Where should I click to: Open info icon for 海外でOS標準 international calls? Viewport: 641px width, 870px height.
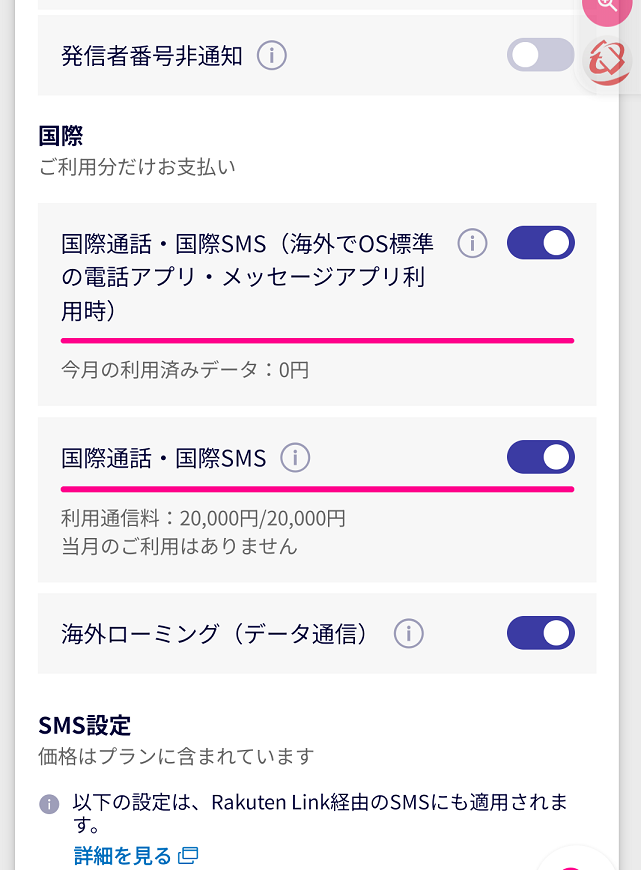pos(472,243)
